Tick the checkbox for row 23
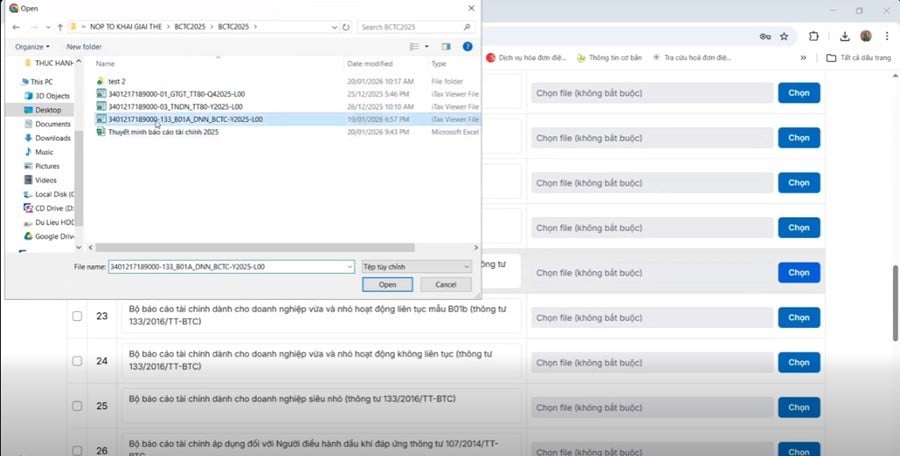This screenshot has width=900, height=456. [x=77, y=316]
